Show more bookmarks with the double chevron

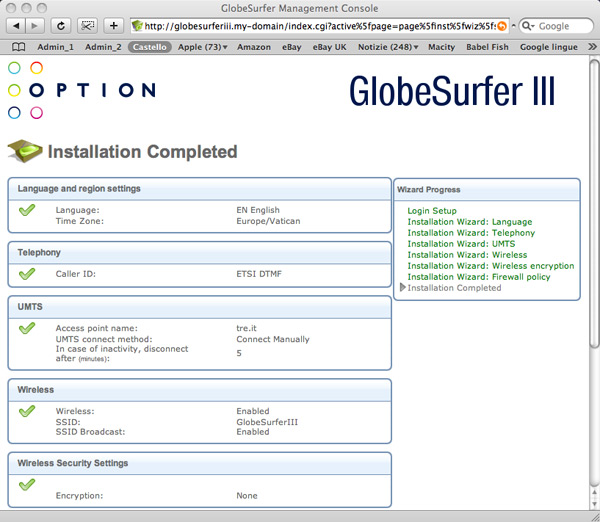click(x=592, y=47)
